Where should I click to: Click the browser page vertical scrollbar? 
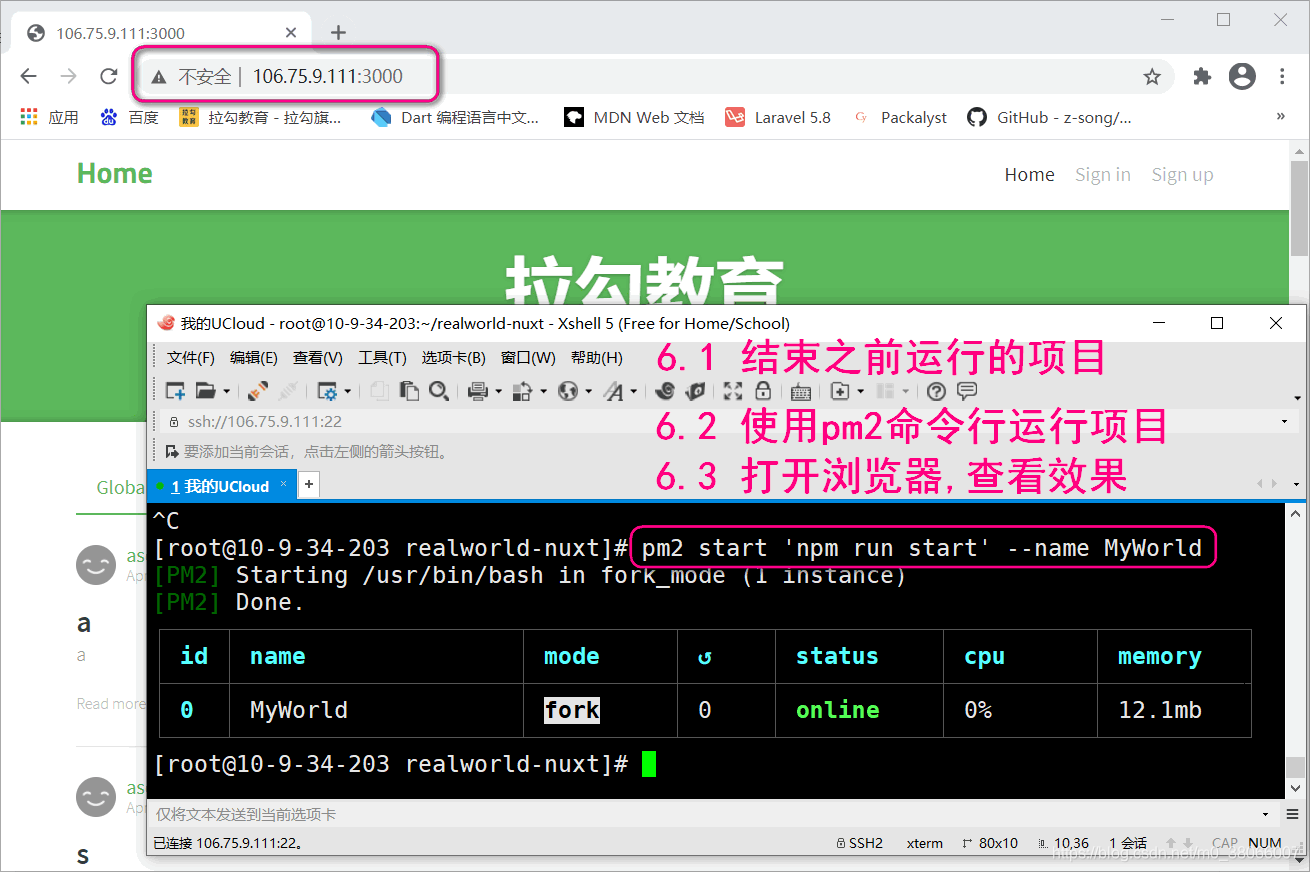point(1299,210)
